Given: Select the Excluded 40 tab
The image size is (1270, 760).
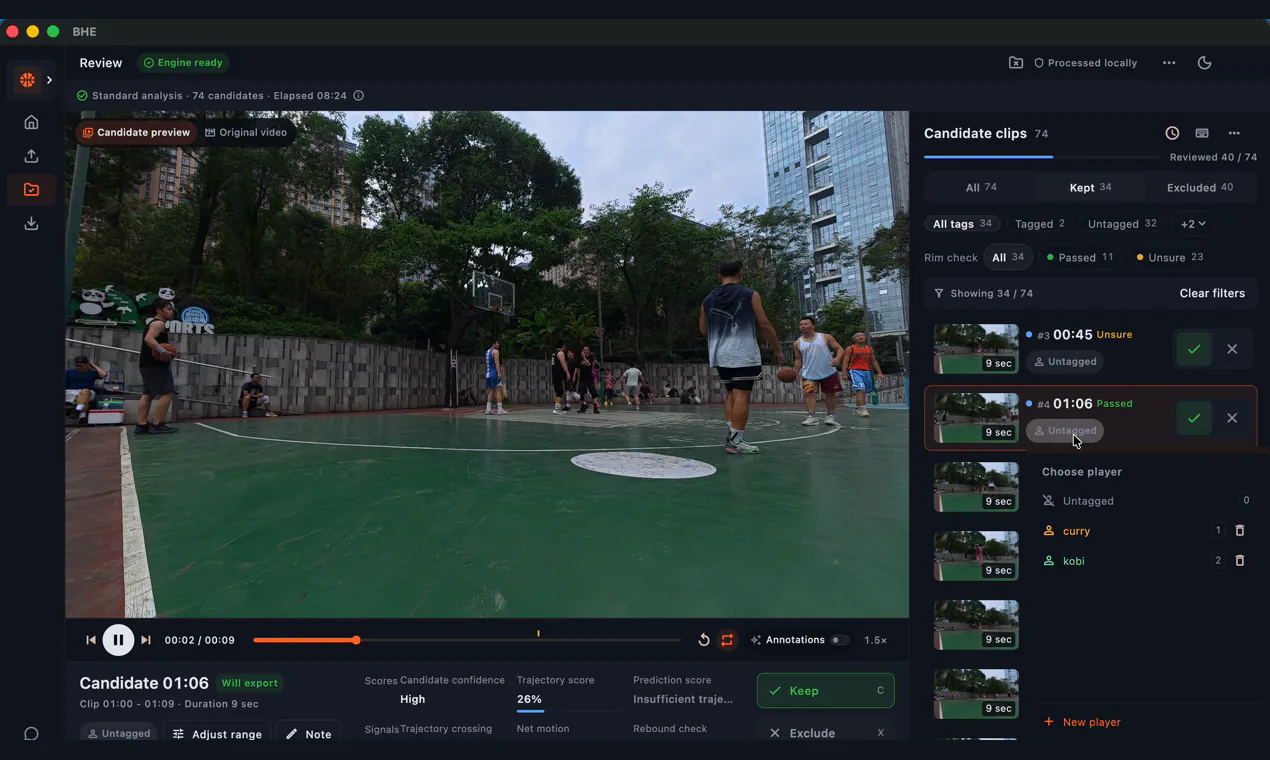Looking at the screenshot, I should coord(1199,187).
